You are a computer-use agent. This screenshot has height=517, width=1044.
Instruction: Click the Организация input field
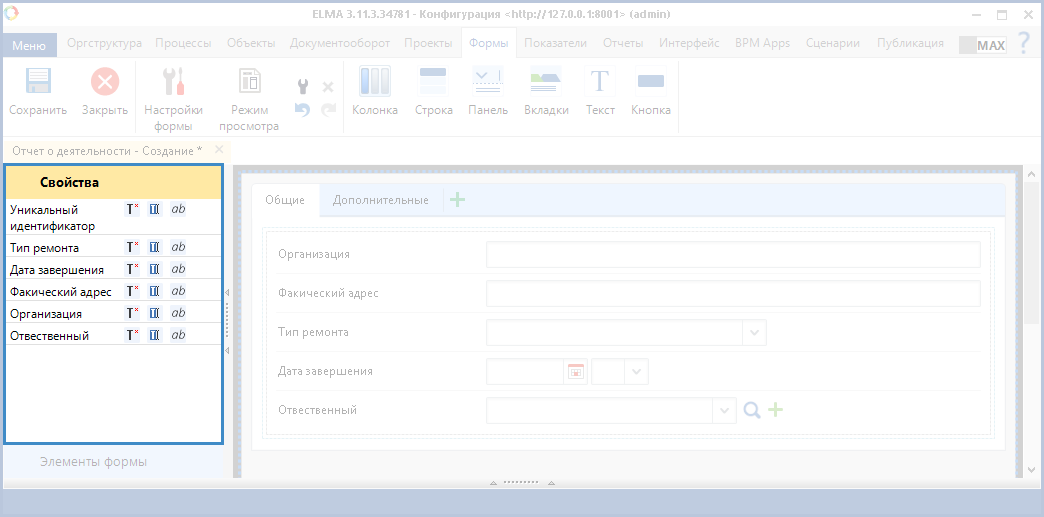point(732,255)
